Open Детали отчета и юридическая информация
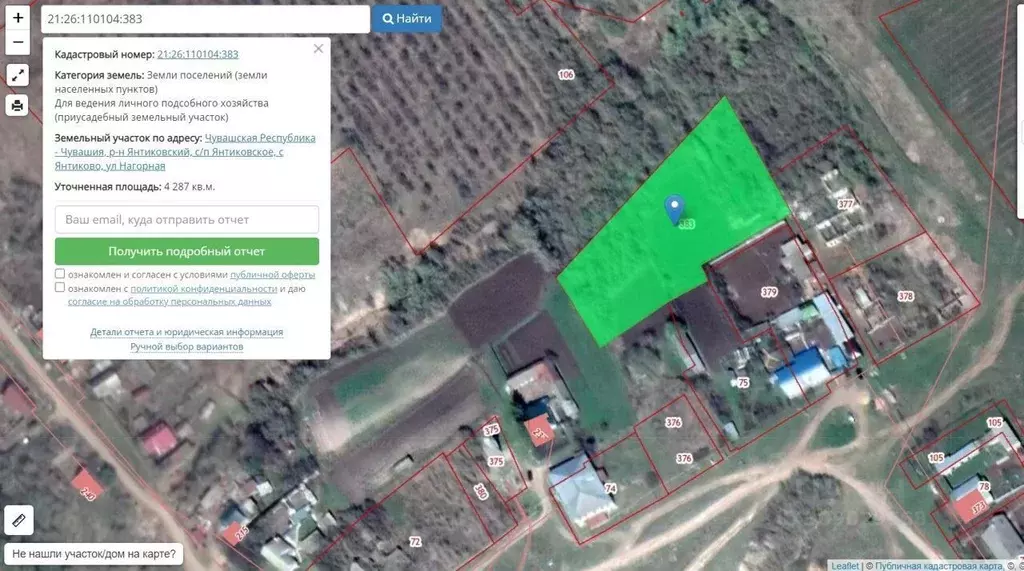This screenshot has height=571, width=1024. (186, 332)
